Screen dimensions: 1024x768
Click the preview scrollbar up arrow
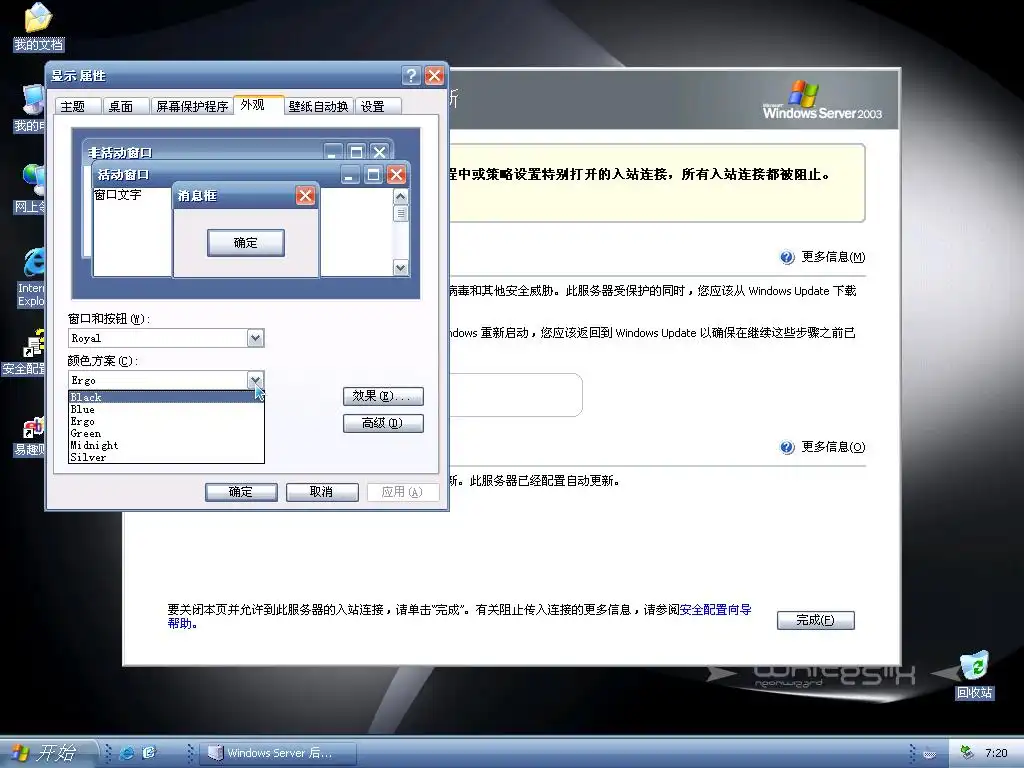pos(400,197)
